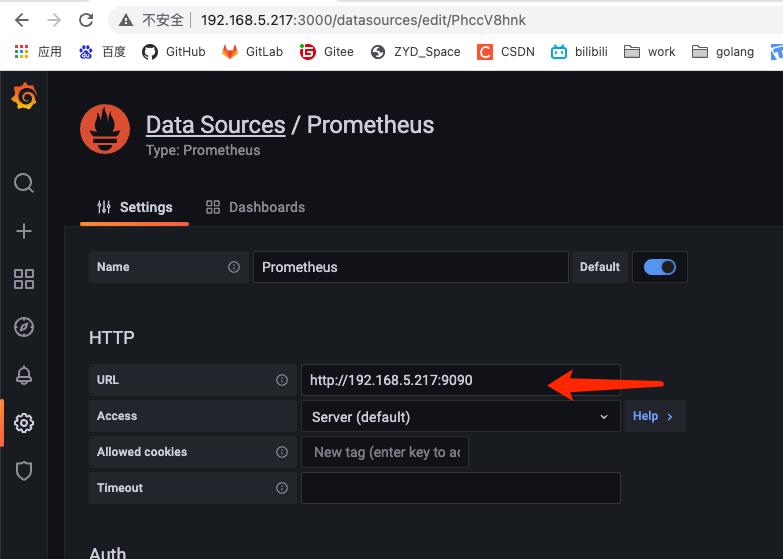Switch to the Settings tab
The width and height of the screenshot is (783, 559).
135,207
